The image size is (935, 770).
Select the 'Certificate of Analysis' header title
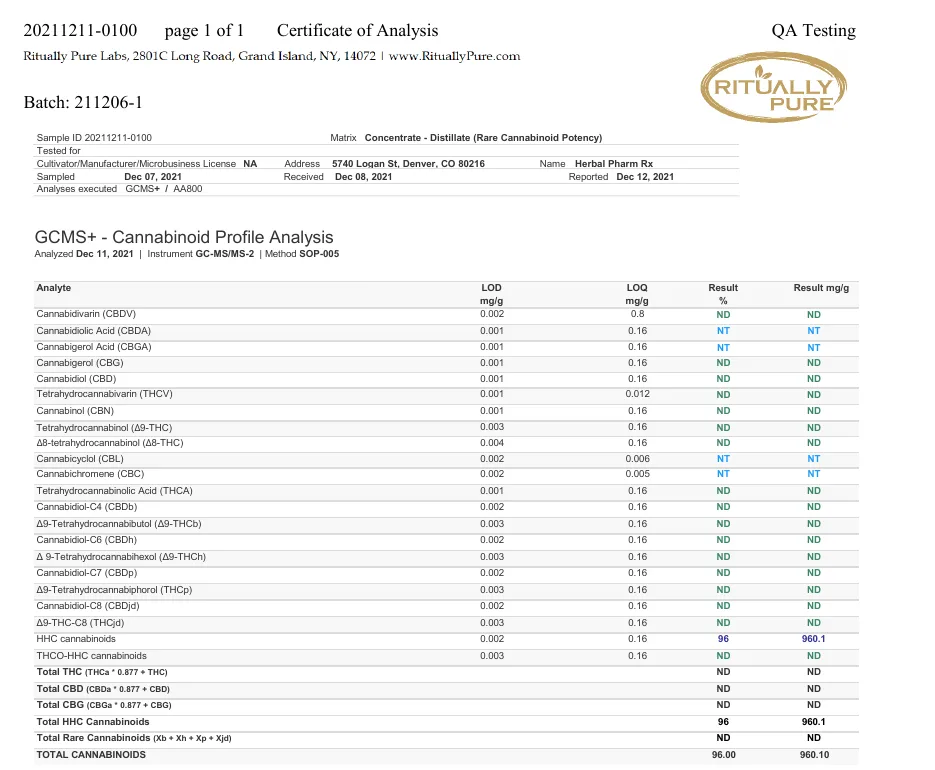[357, 30]
